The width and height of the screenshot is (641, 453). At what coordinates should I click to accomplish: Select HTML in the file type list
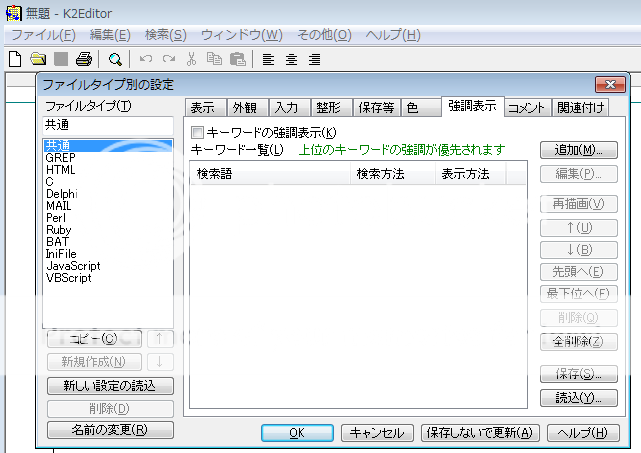coord(108,170)
